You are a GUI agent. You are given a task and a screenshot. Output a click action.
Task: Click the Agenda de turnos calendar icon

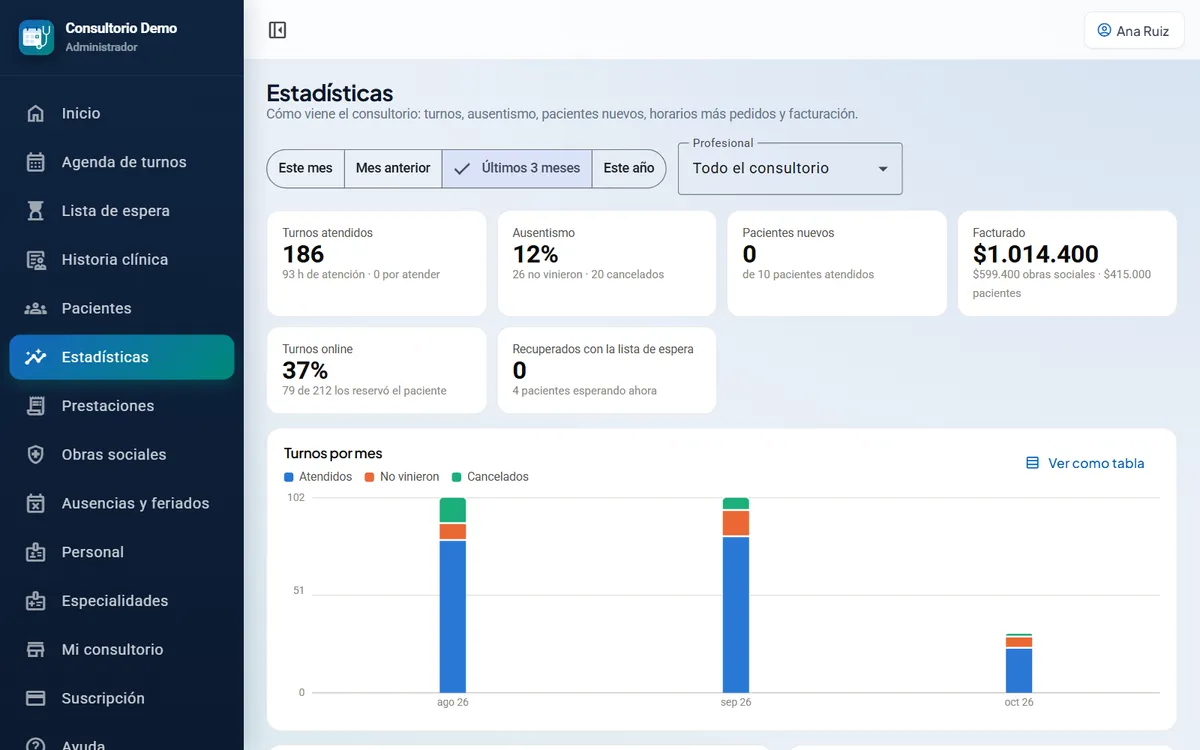point(36,162)
